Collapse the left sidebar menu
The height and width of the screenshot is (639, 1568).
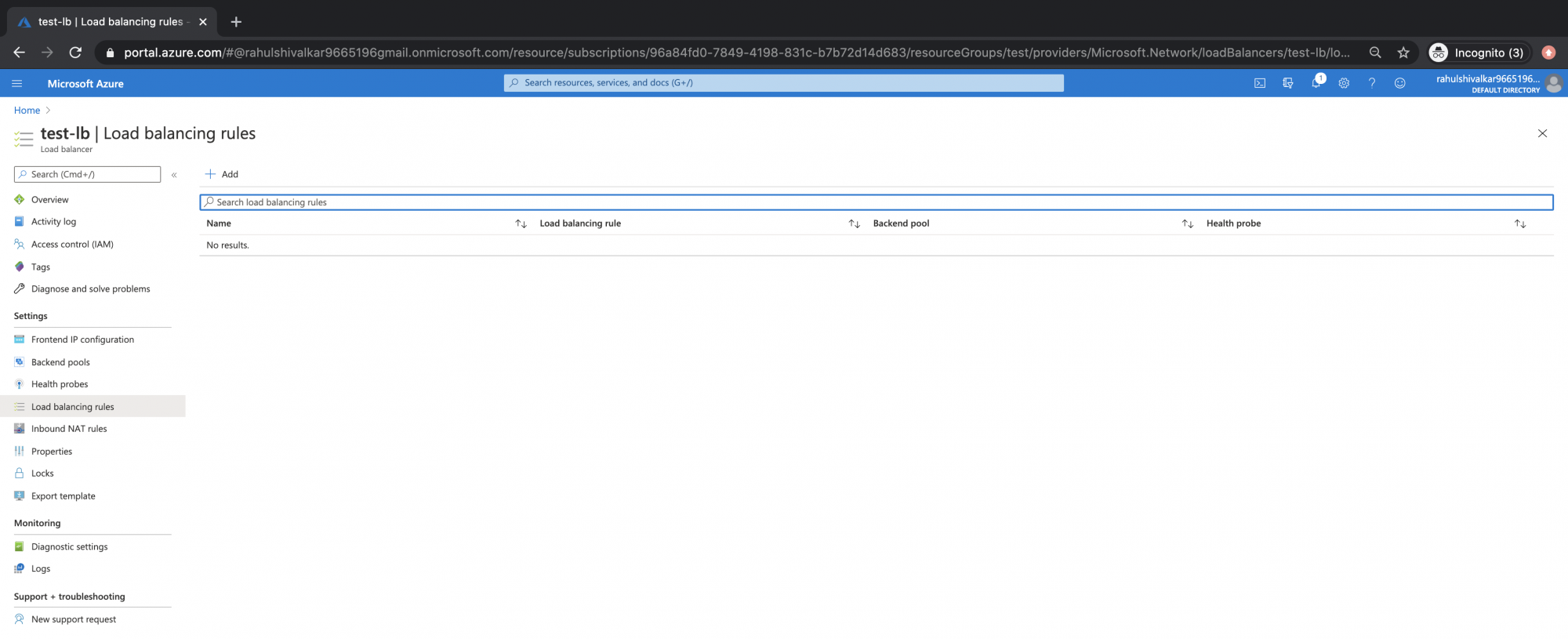tap(174, 175)
